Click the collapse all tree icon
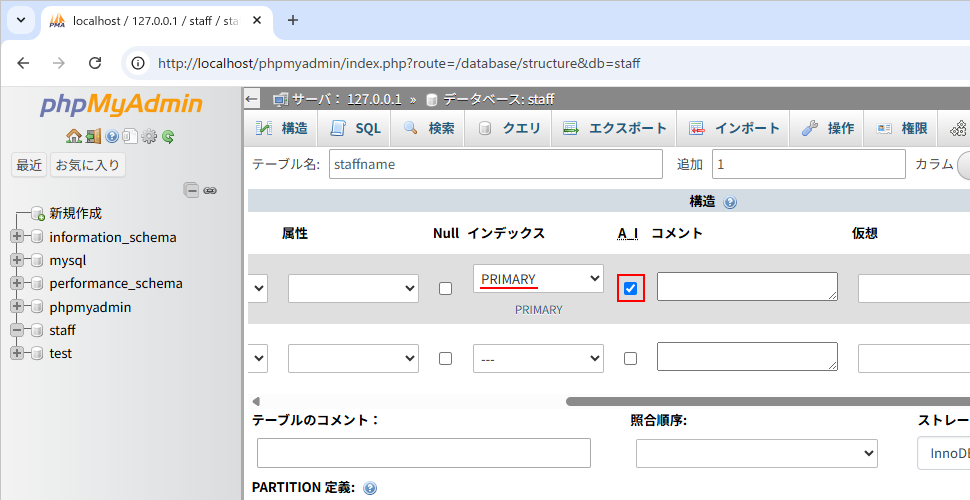This screenshot has height=500, width=970. [x=191, y=190]
